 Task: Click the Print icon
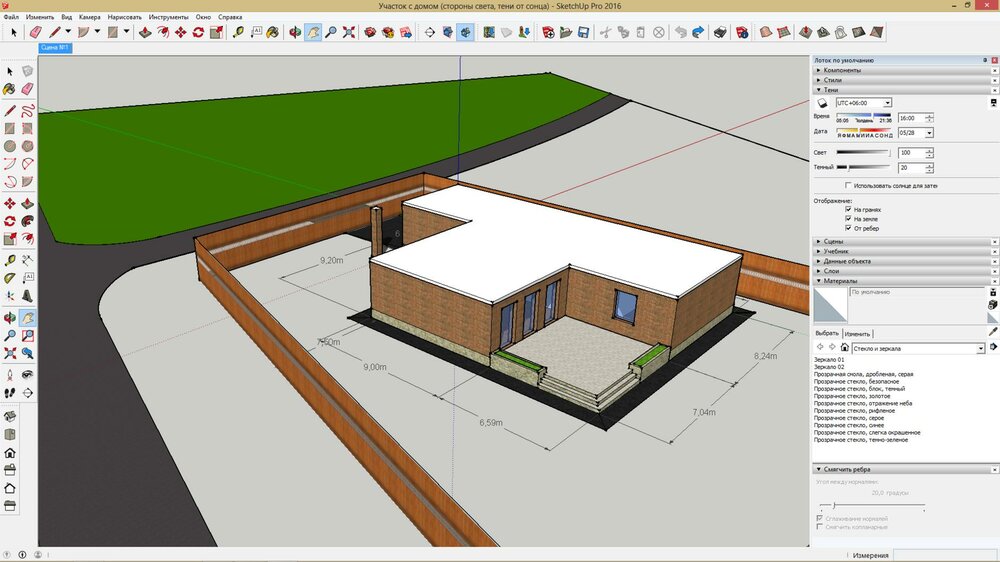point(719,32)
